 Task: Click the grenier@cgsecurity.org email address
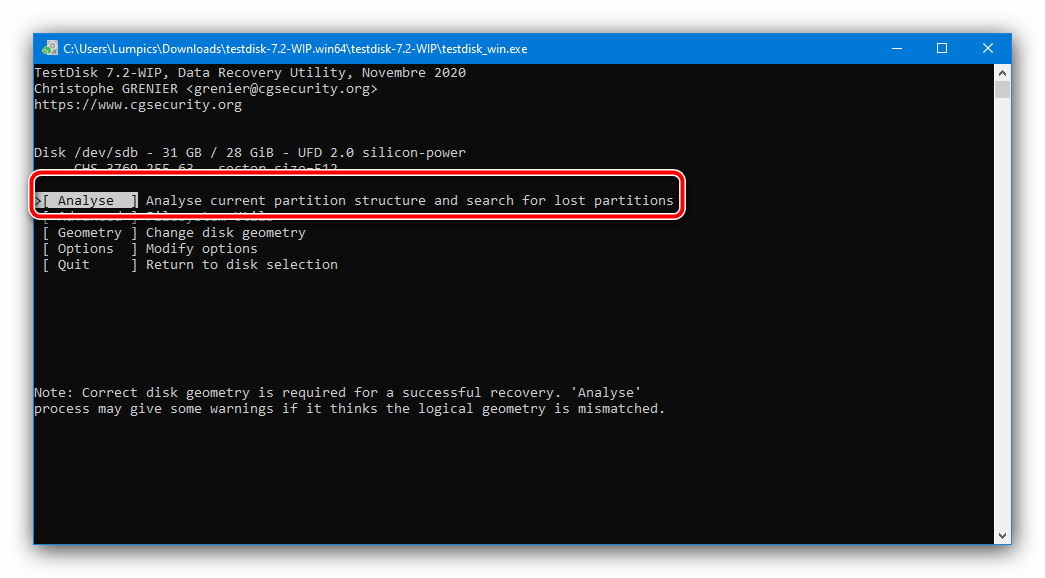[x=282, y=89]
